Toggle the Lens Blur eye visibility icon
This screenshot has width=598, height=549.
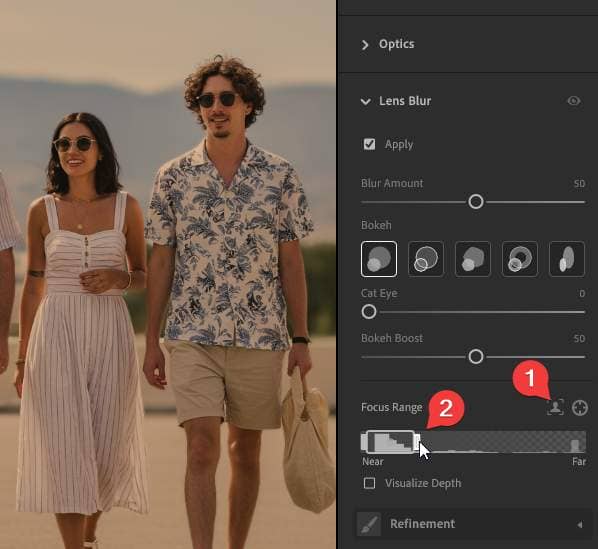[574, 101]
